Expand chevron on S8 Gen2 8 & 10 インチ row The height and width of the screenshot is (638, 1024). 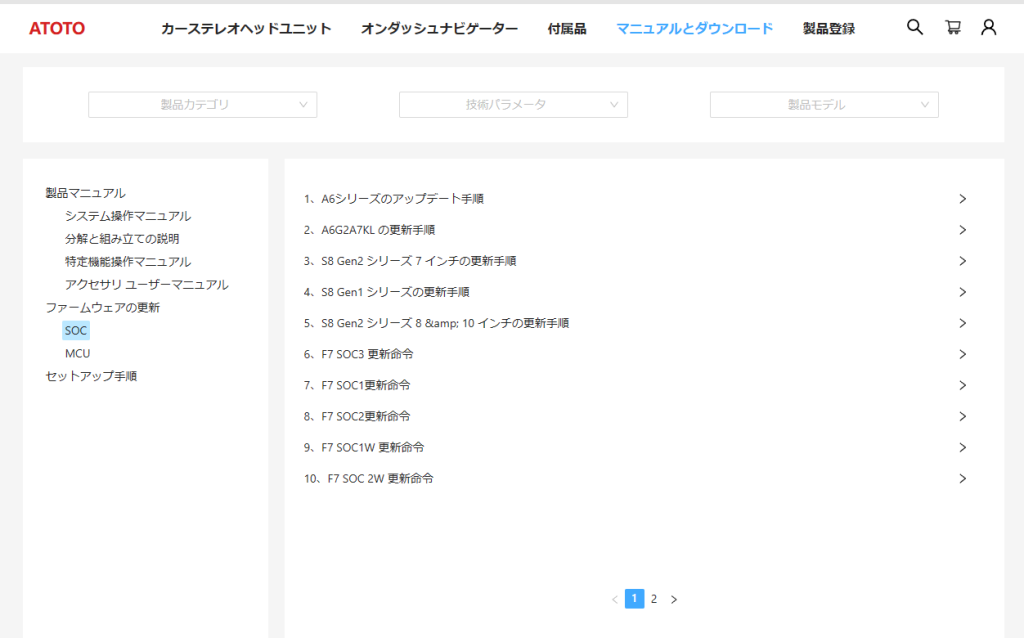(x=963, y=323)
